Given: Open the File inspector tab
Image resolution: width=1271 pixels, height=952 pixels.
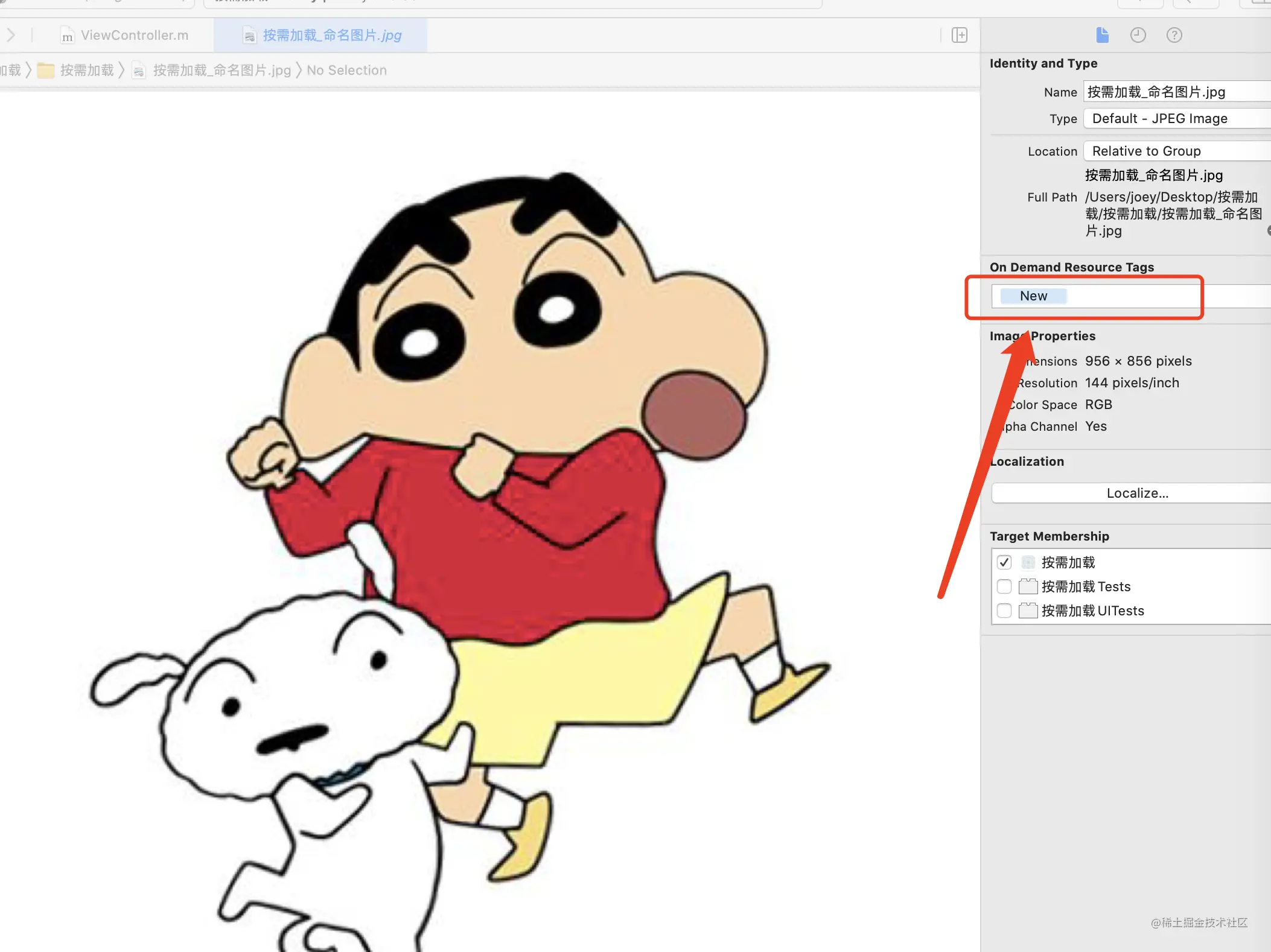Looking at the screenshot, I should [1102, 35].
